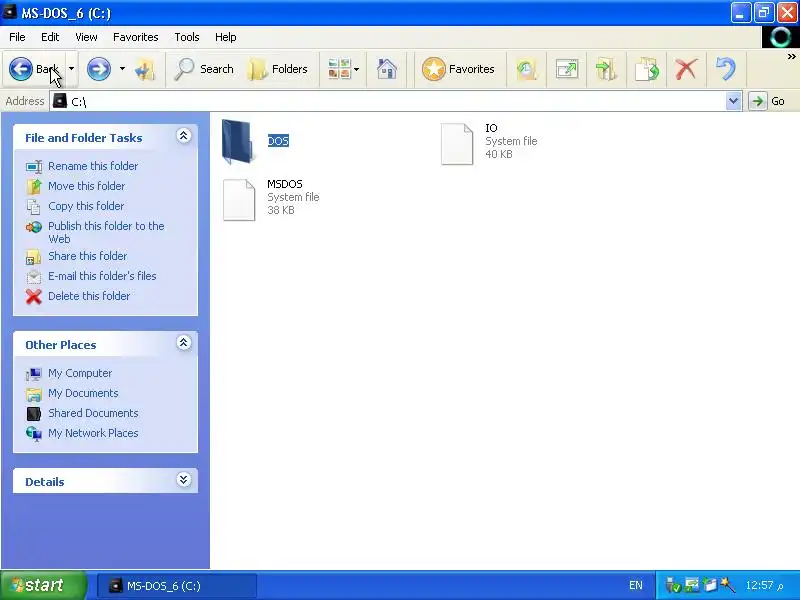Open the Favorites menu
The image size is (800, 600).
pyautogui.click(x=136, y=37)
